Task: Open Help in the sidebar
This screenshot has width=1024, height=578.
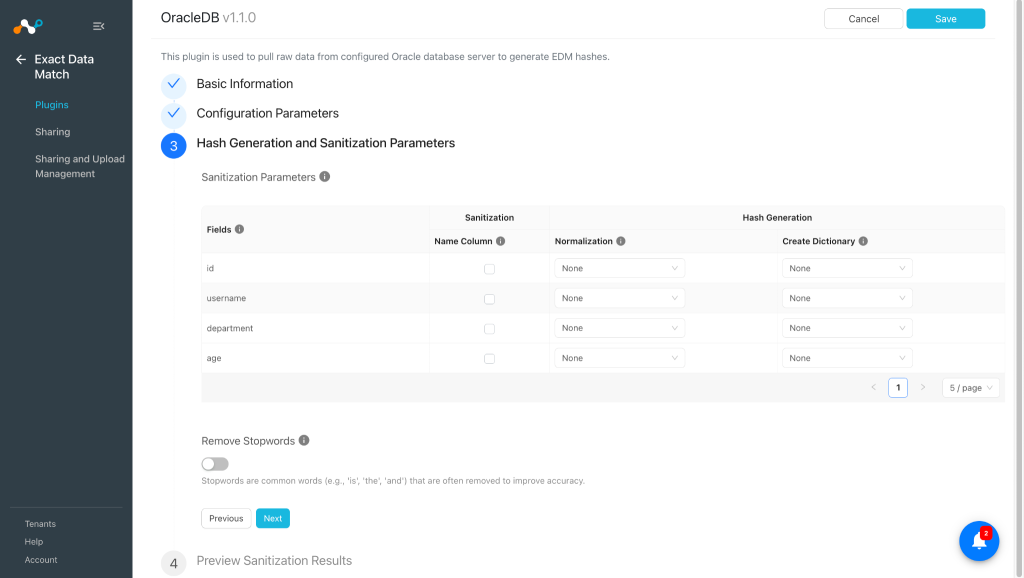Action: (33, 541)
